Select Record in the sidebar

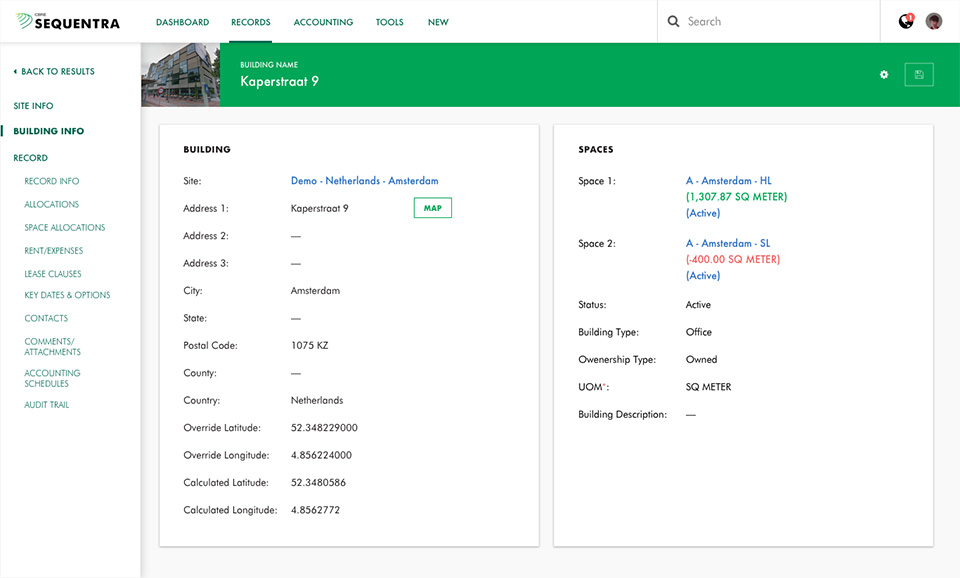pyautogui.click(x=30, y=158)
